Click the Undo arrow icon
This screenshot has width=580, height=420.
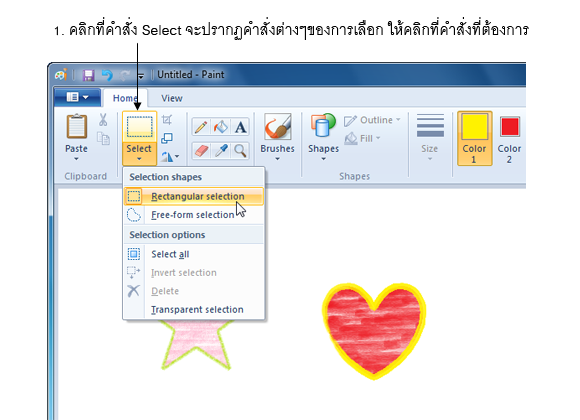107,75
